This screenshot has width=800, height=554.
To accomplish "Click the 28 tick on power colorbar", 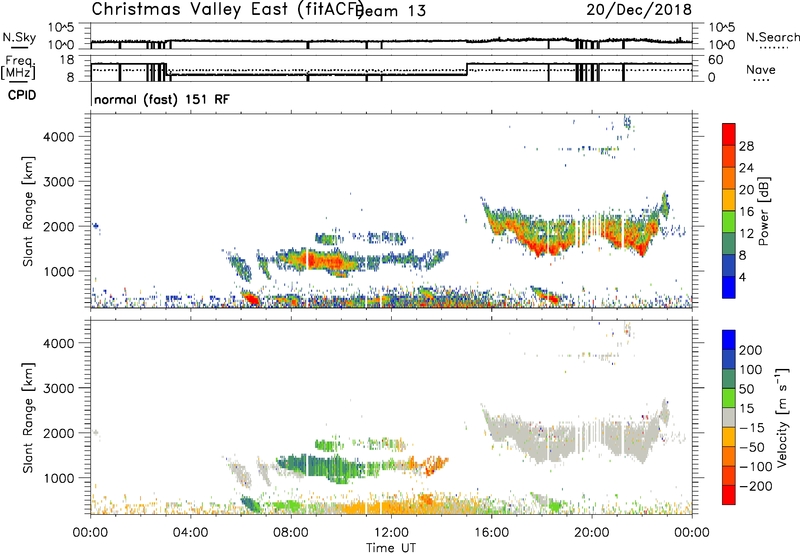I will tap(746, 146).
